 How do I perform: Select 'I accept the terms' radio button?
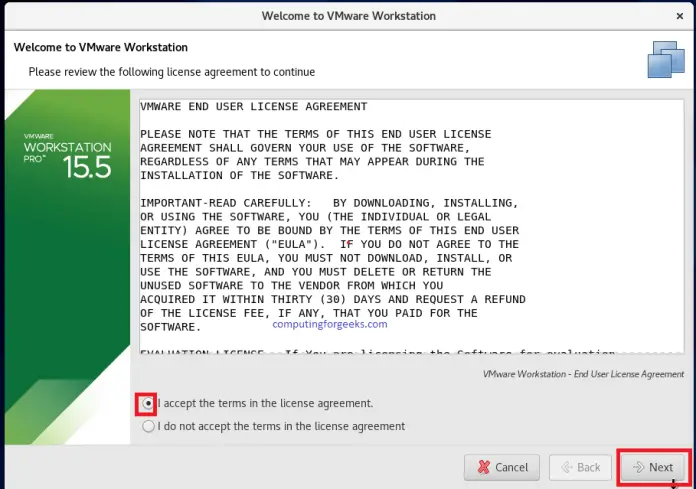click(148, 403)
